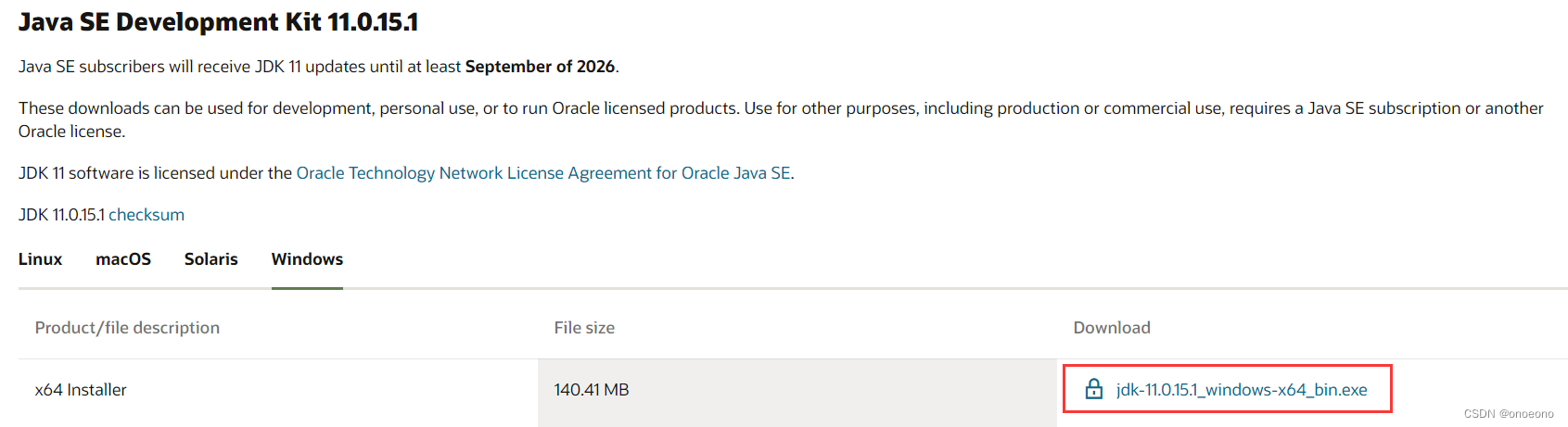Select the Windows tab

point(307,259)
